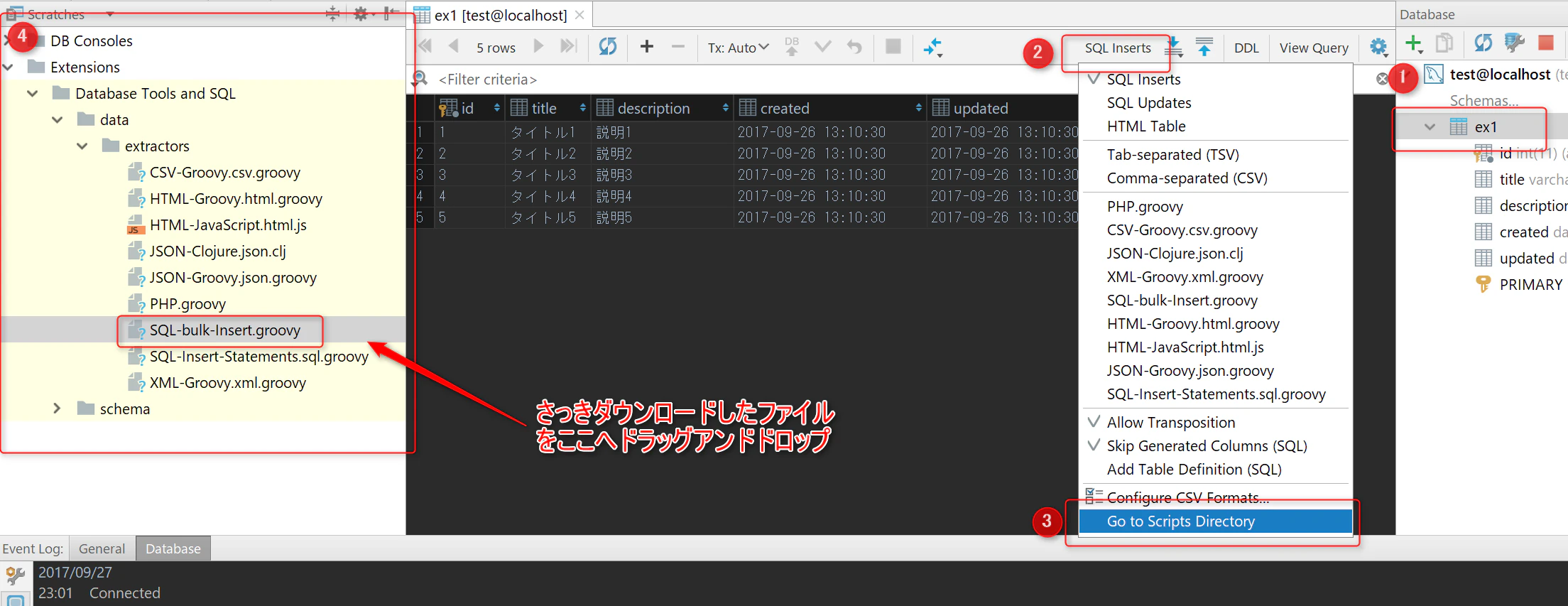
Task: Select the ex1 [test@localhost] editor tab
Action: click(x=500, y=15)
